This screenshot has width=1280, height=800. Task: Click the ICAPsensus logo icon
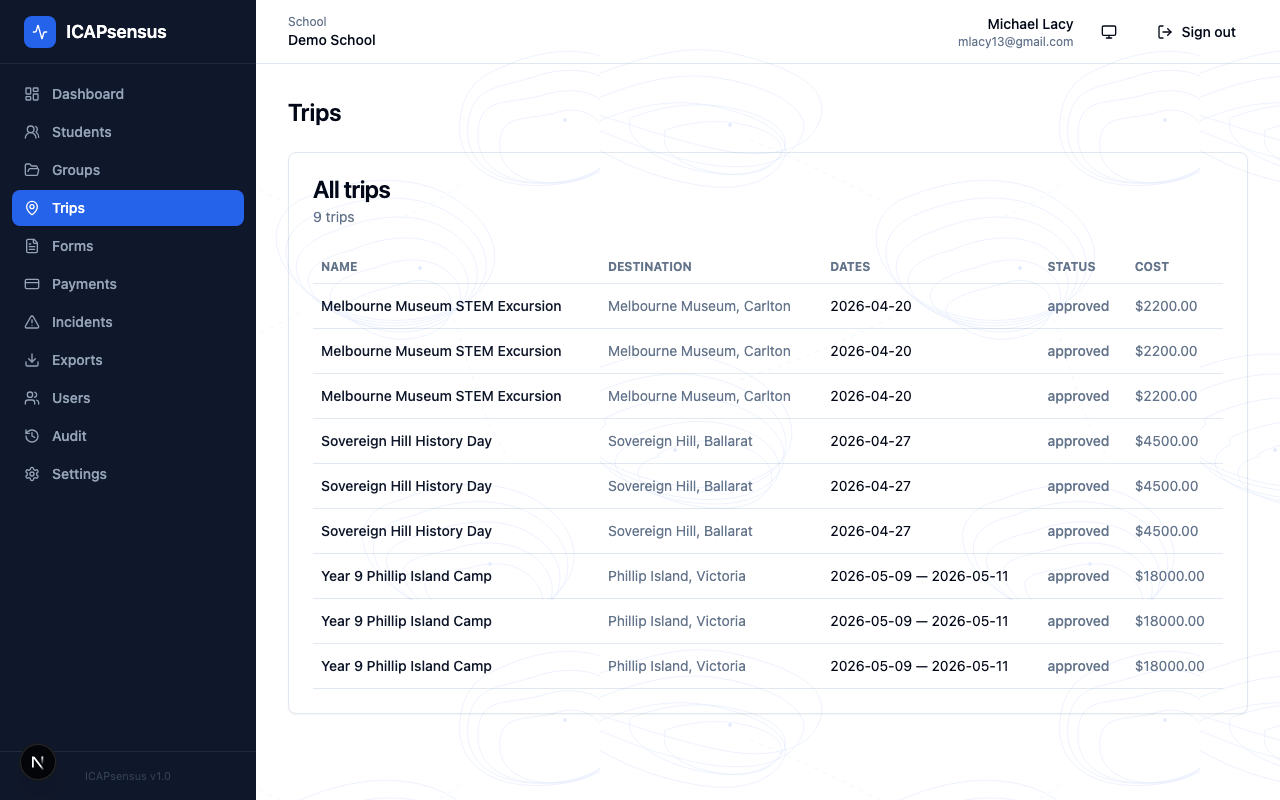click(40, 32)
